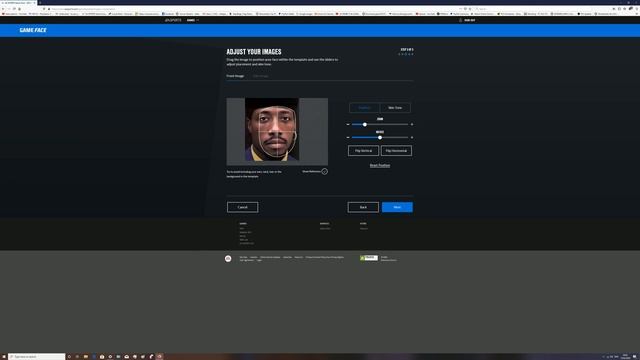Open a new browser tab
The image size is (640, 360).
[x=40, y=2]
